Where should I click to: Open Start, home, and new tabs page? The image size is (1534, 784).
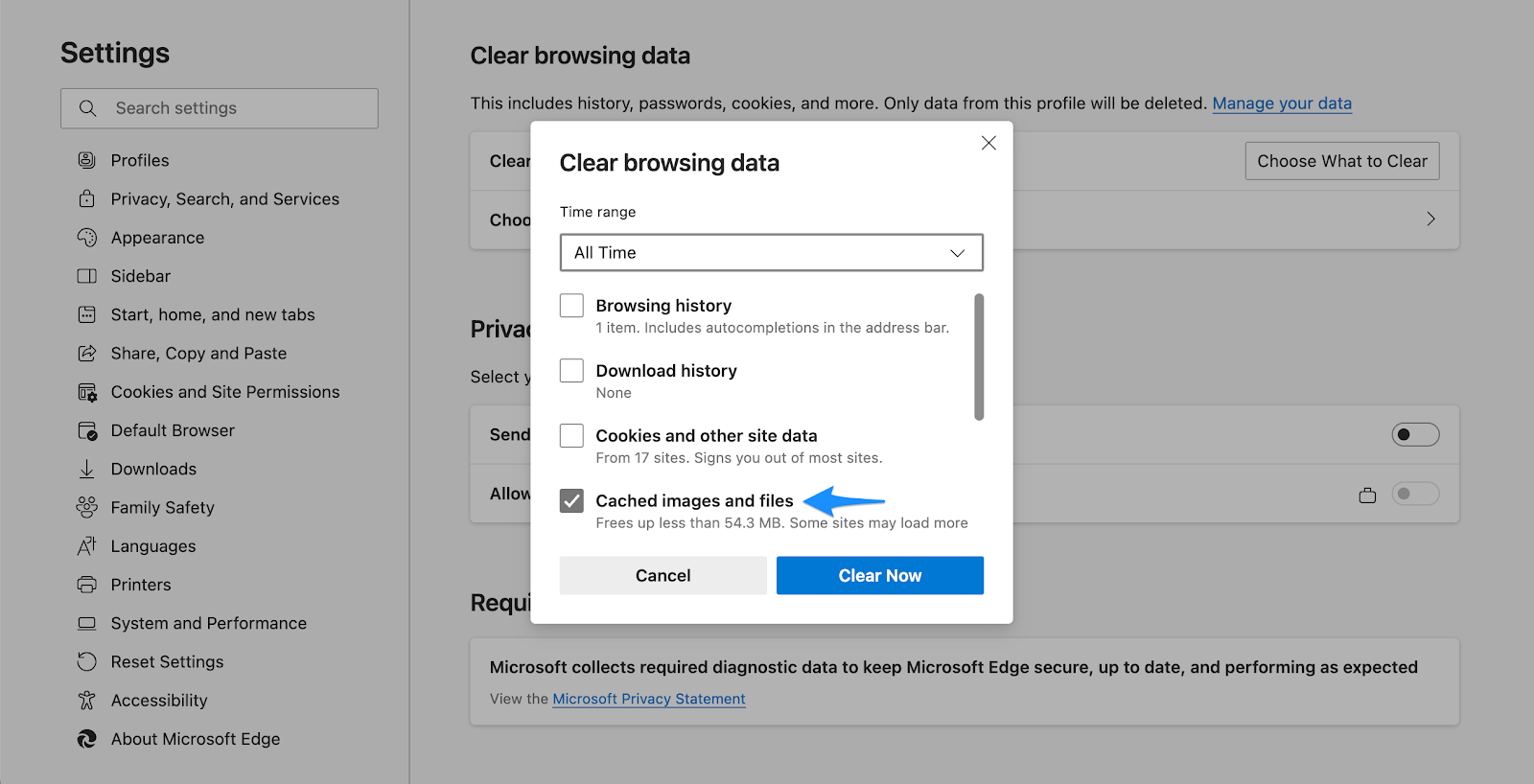213,314
